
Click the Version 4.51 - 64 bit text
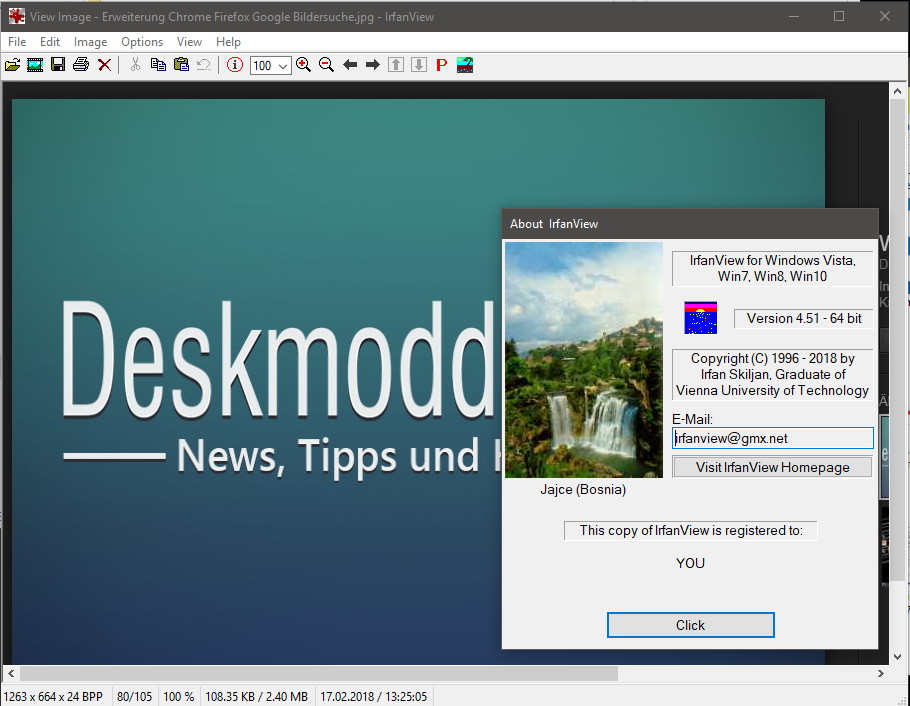pyautogui.click(x=804, y=319)
